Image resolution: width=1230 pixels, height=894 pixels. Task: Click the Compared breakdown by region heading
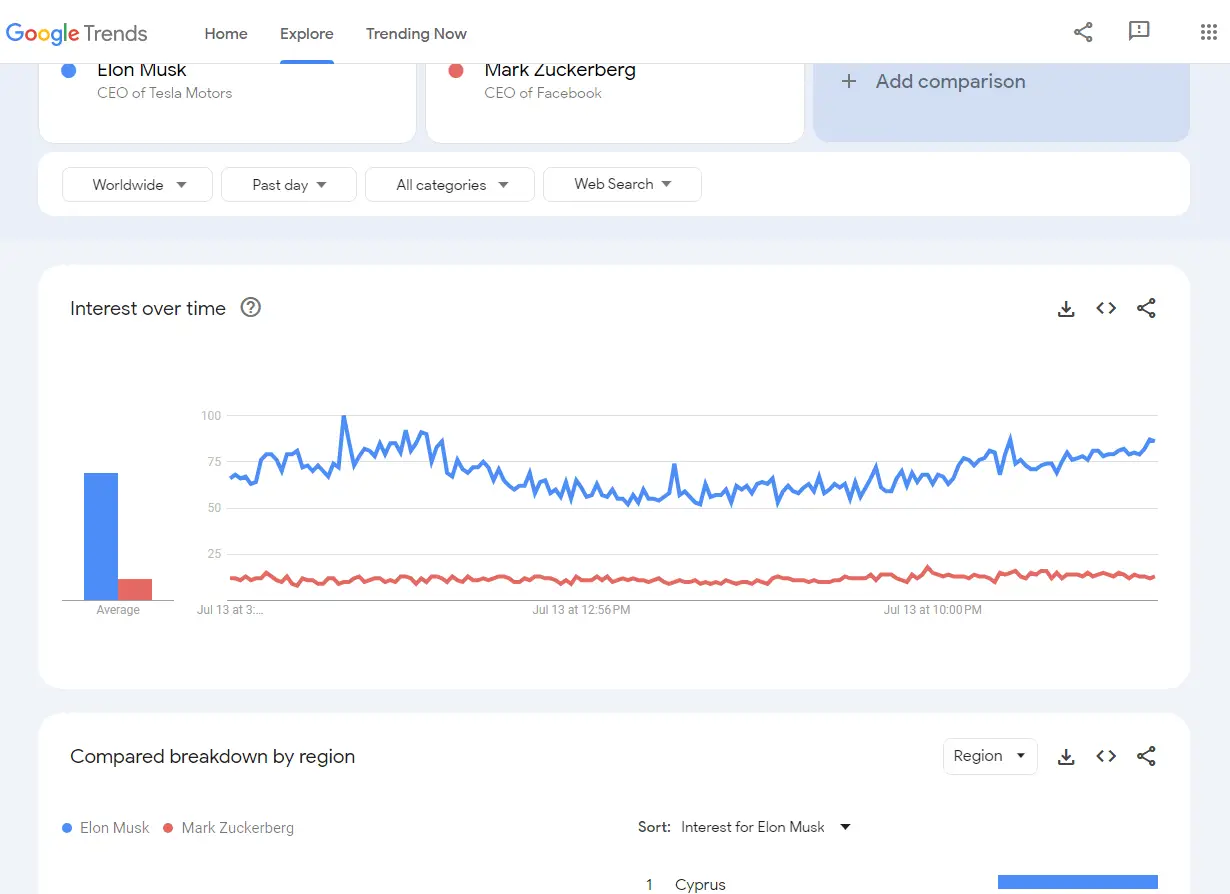212,757
